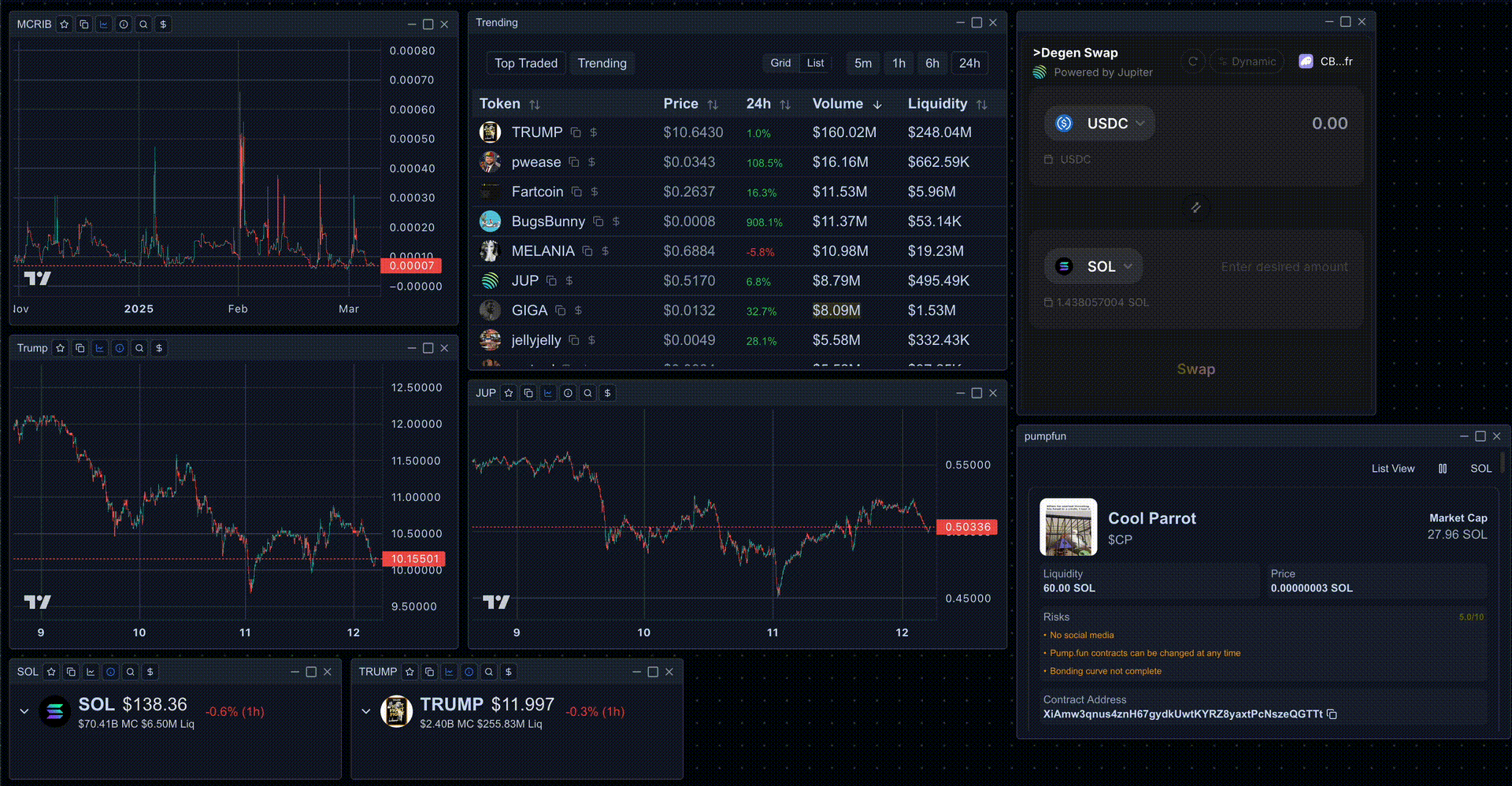Screen dimensions: 1512x786
Task: Sort the Trending table by Liquidity
Action: pos(947,104)
